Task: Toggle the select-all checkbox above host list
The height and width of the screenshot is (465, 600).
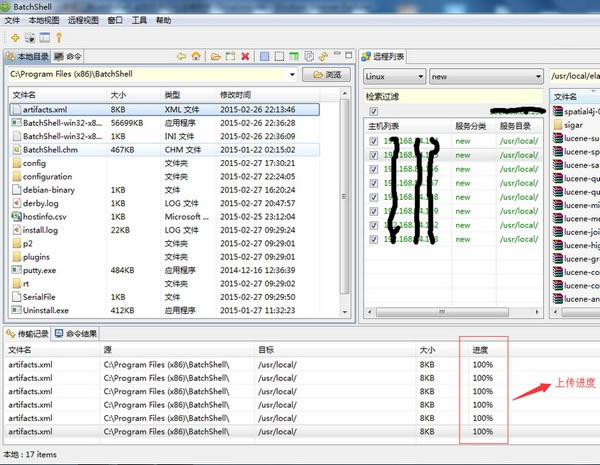Action: [x=375, y=111]
